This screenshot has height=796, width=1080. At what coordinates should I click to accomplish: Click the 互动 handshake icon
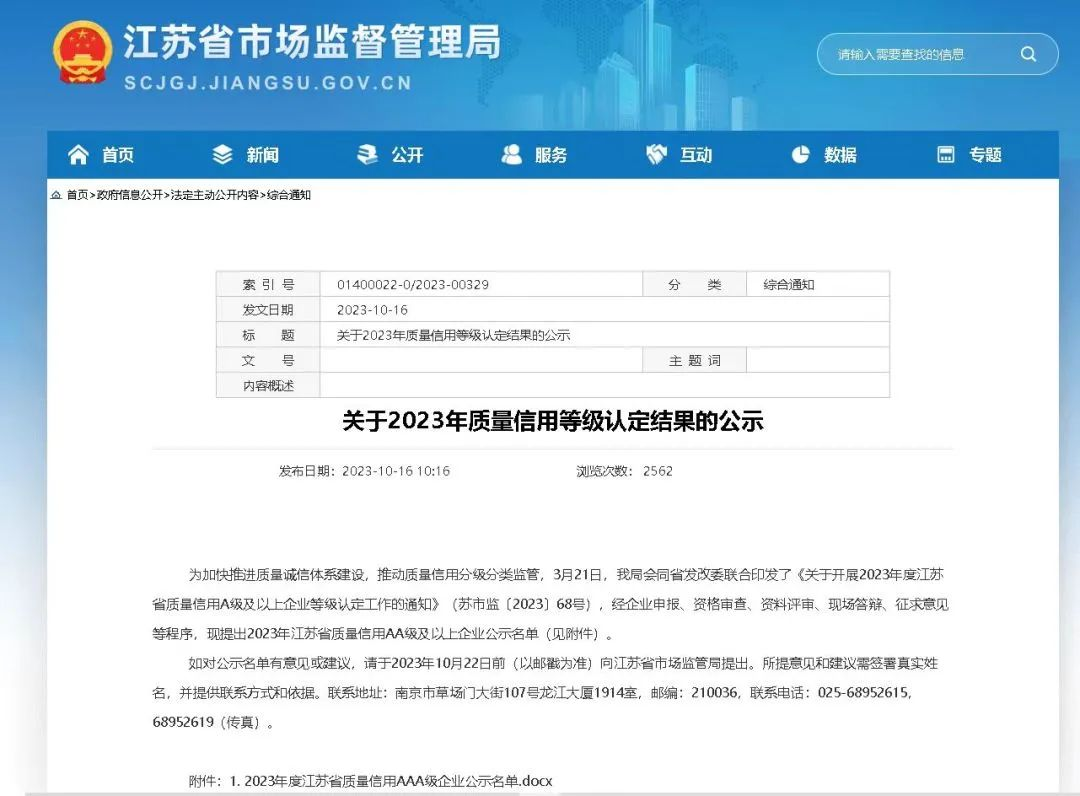(657, 155)
